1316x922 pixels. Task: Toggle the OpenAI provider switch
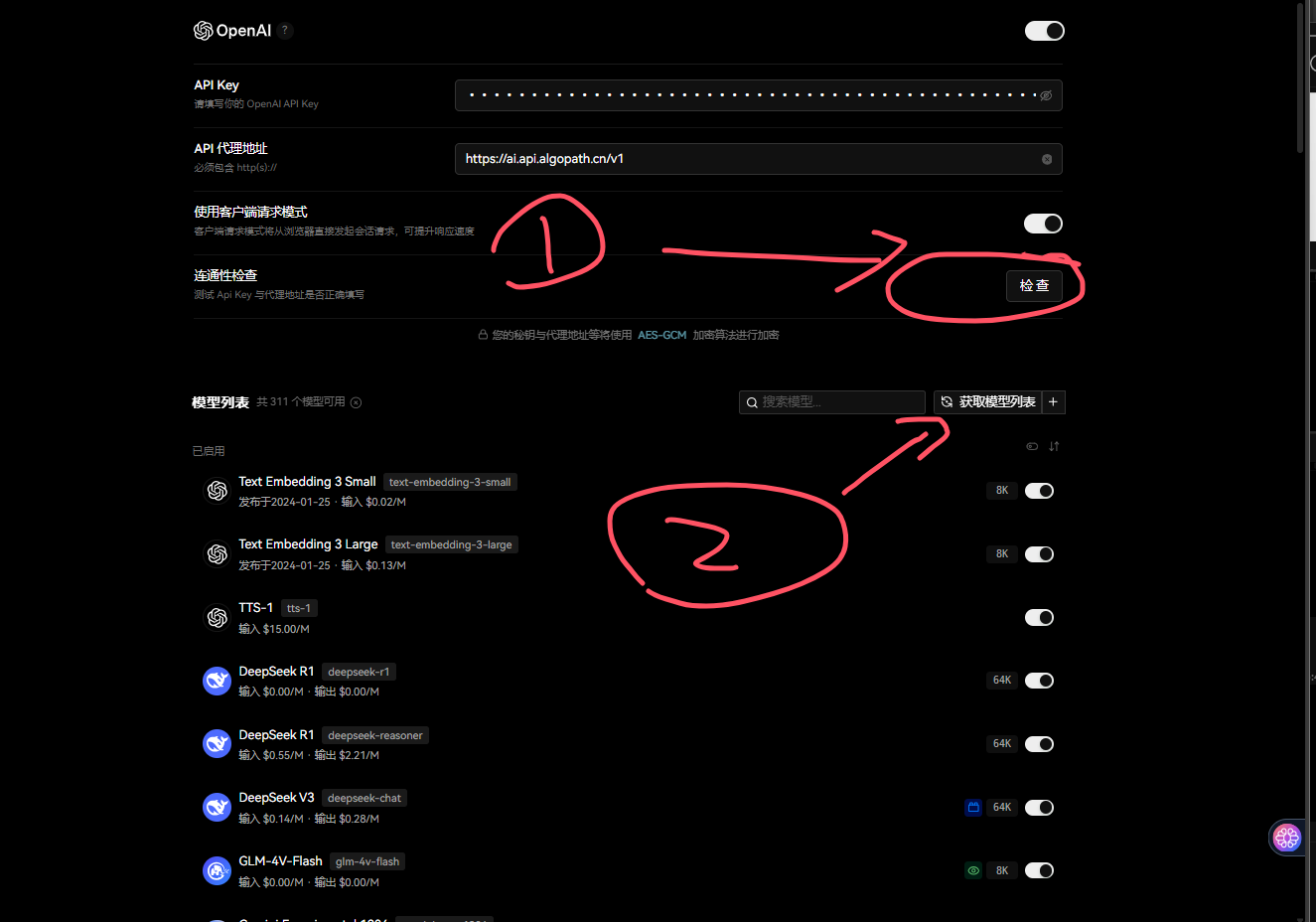pyautogui.click(x=1044, y=31)
